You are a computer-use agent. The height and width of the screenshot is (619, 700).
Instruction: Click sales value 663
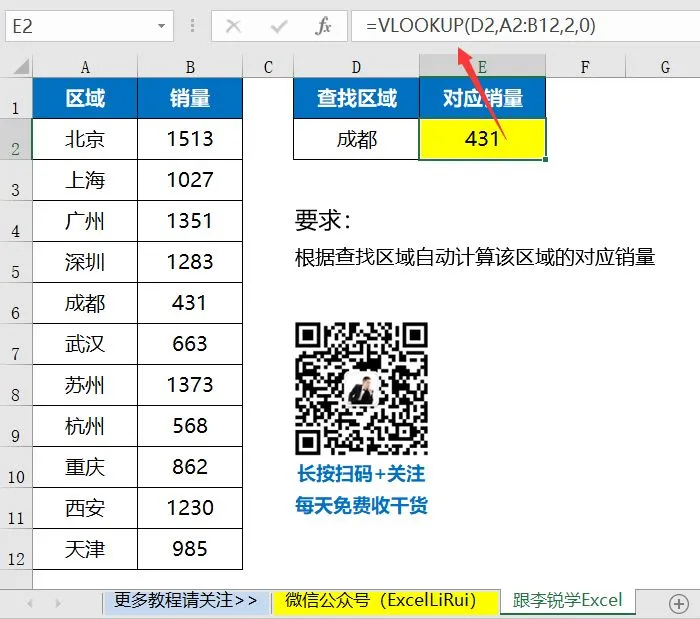tap(190, 344)
